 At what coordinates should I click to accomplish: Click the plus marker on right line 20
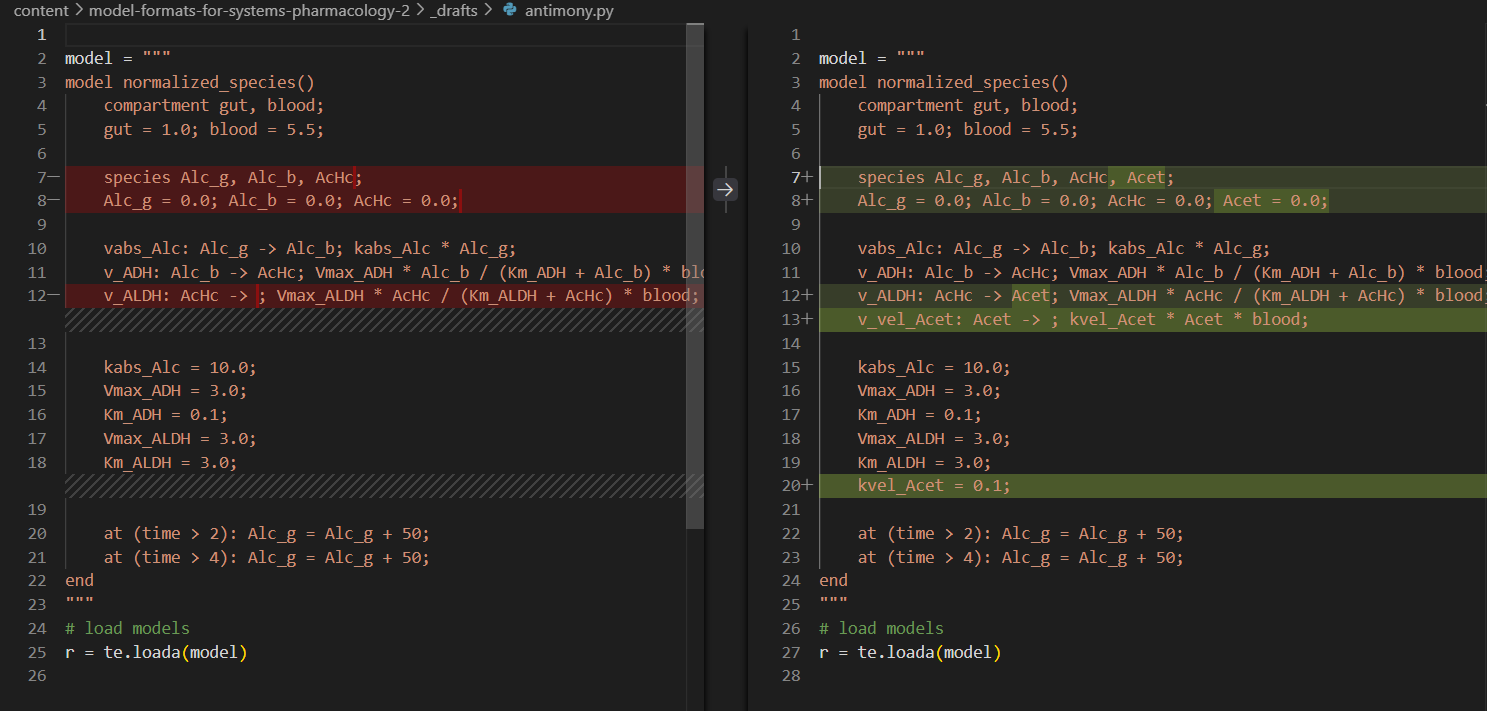tap(808, 486)
